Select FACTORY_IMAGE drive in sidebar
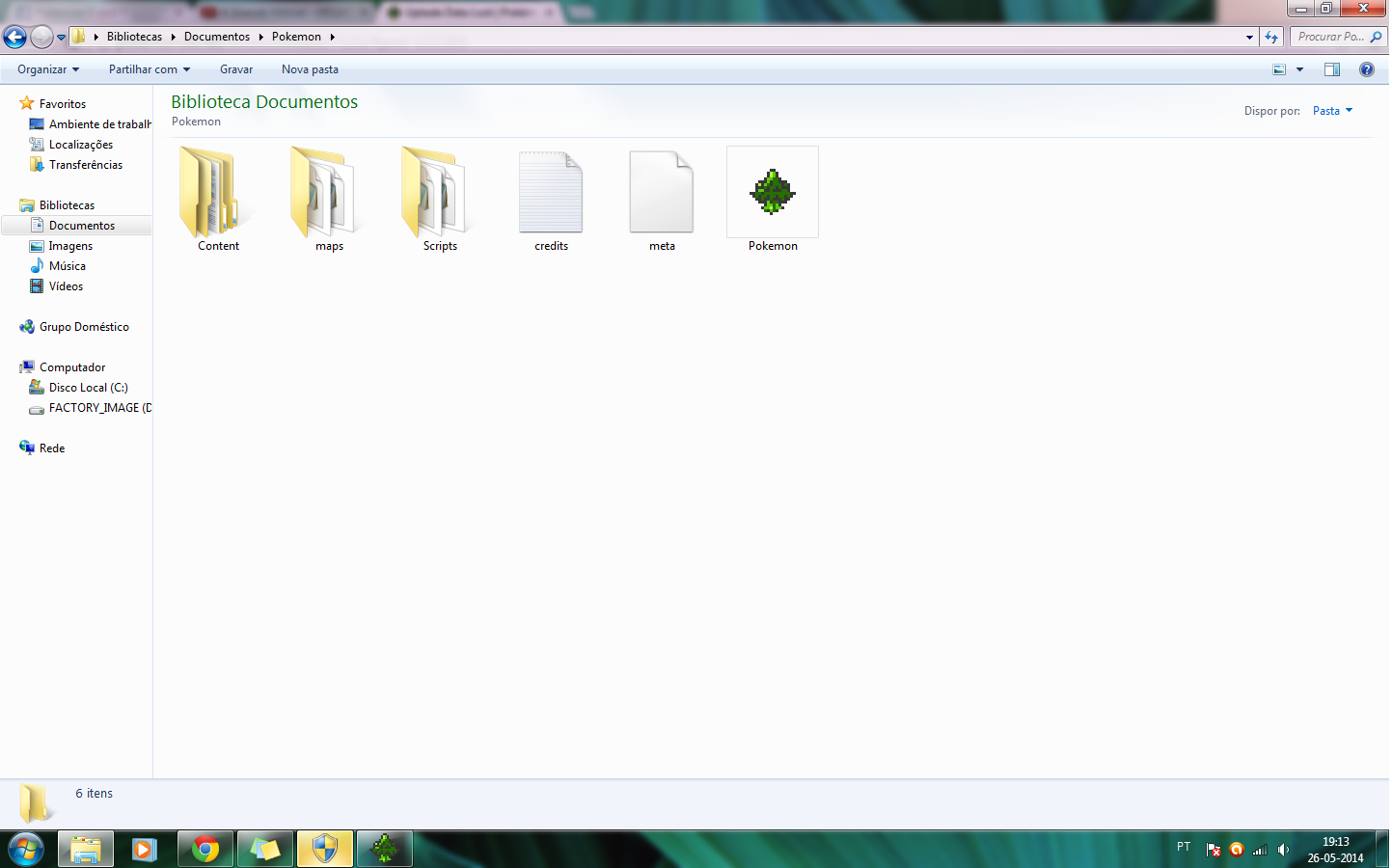The height and width of the screenshot is (868, 1392). click(100, 408)
